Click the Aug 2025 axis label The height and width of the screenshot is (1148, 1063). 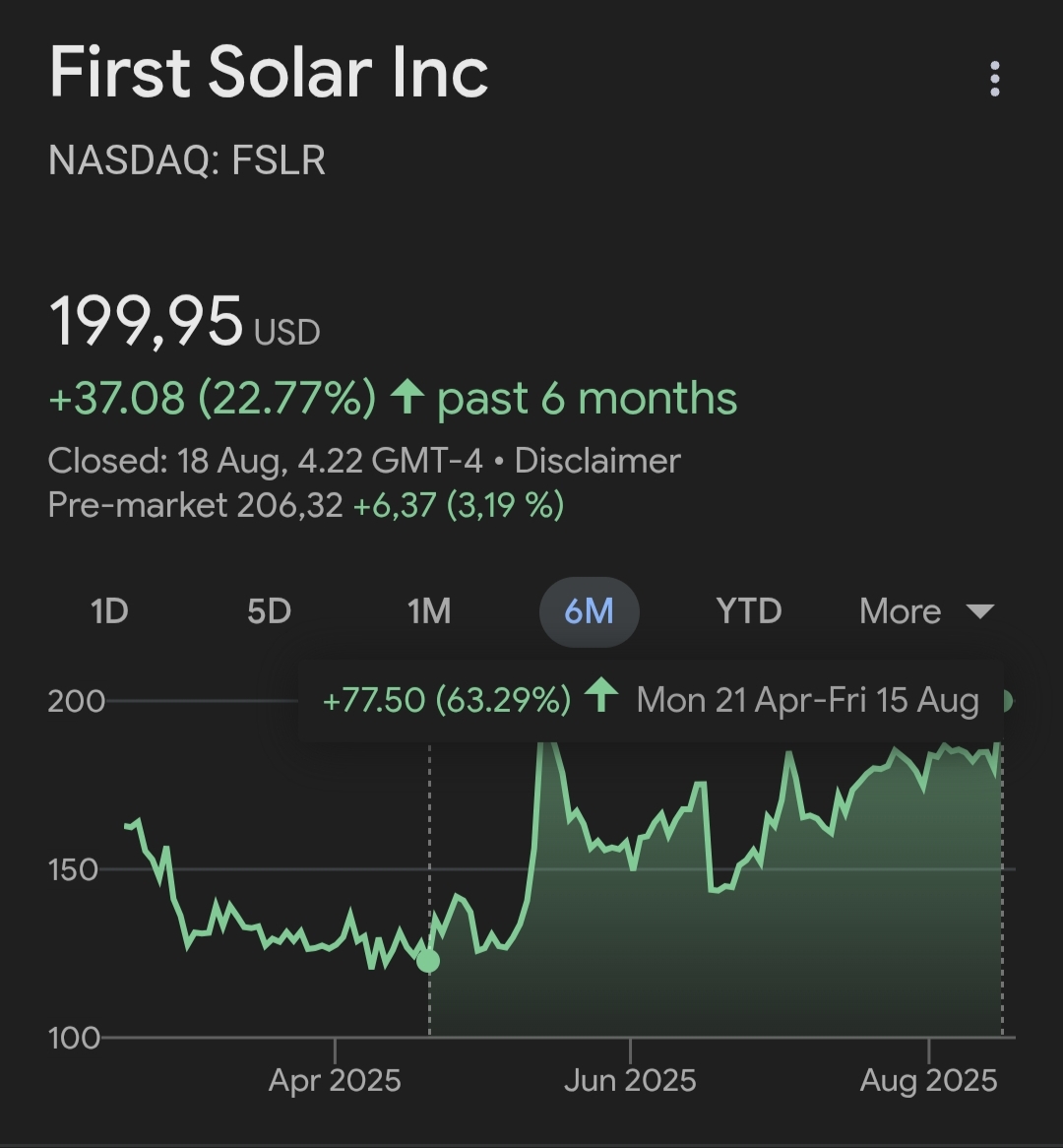[928, 1080]
